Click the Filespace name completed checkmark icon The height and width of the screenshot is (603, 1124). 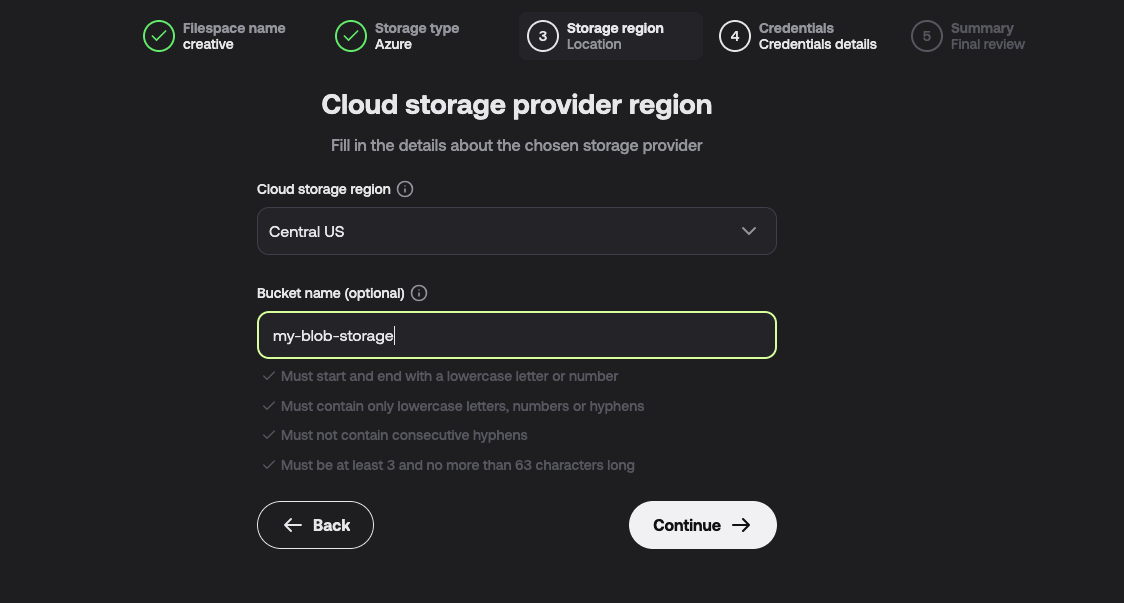(158, 36)
